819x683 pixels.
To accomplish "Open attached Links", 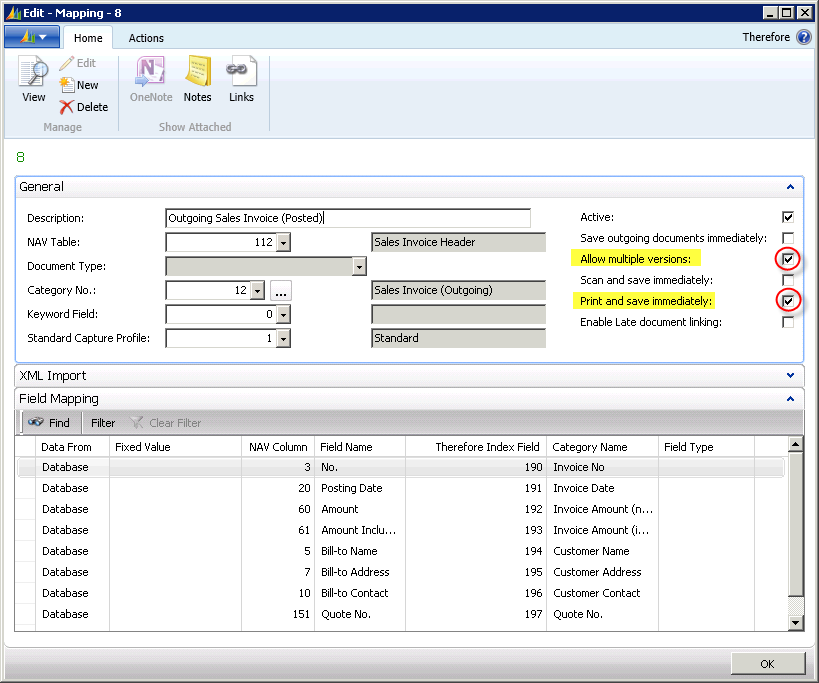I will (241, 74).
